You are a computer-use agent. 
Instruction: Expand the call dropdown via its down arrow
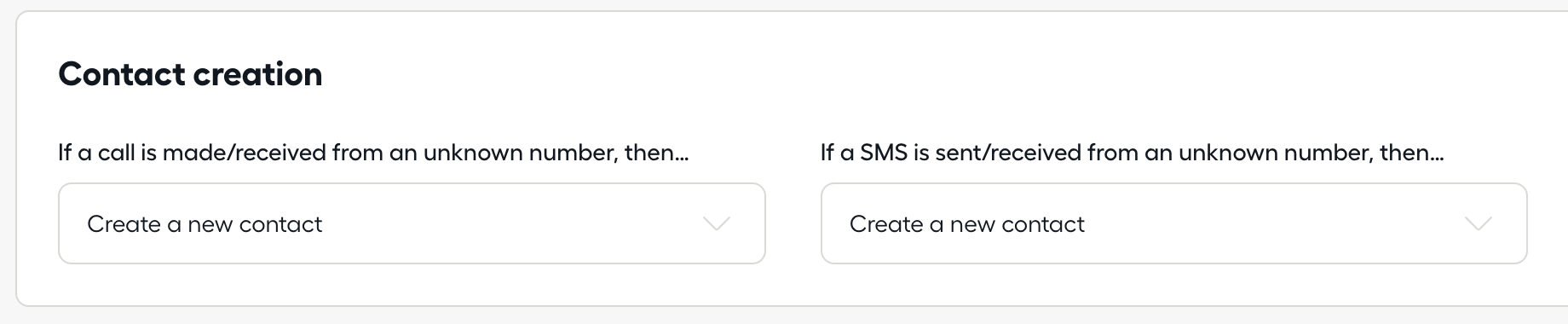(716, 224)
